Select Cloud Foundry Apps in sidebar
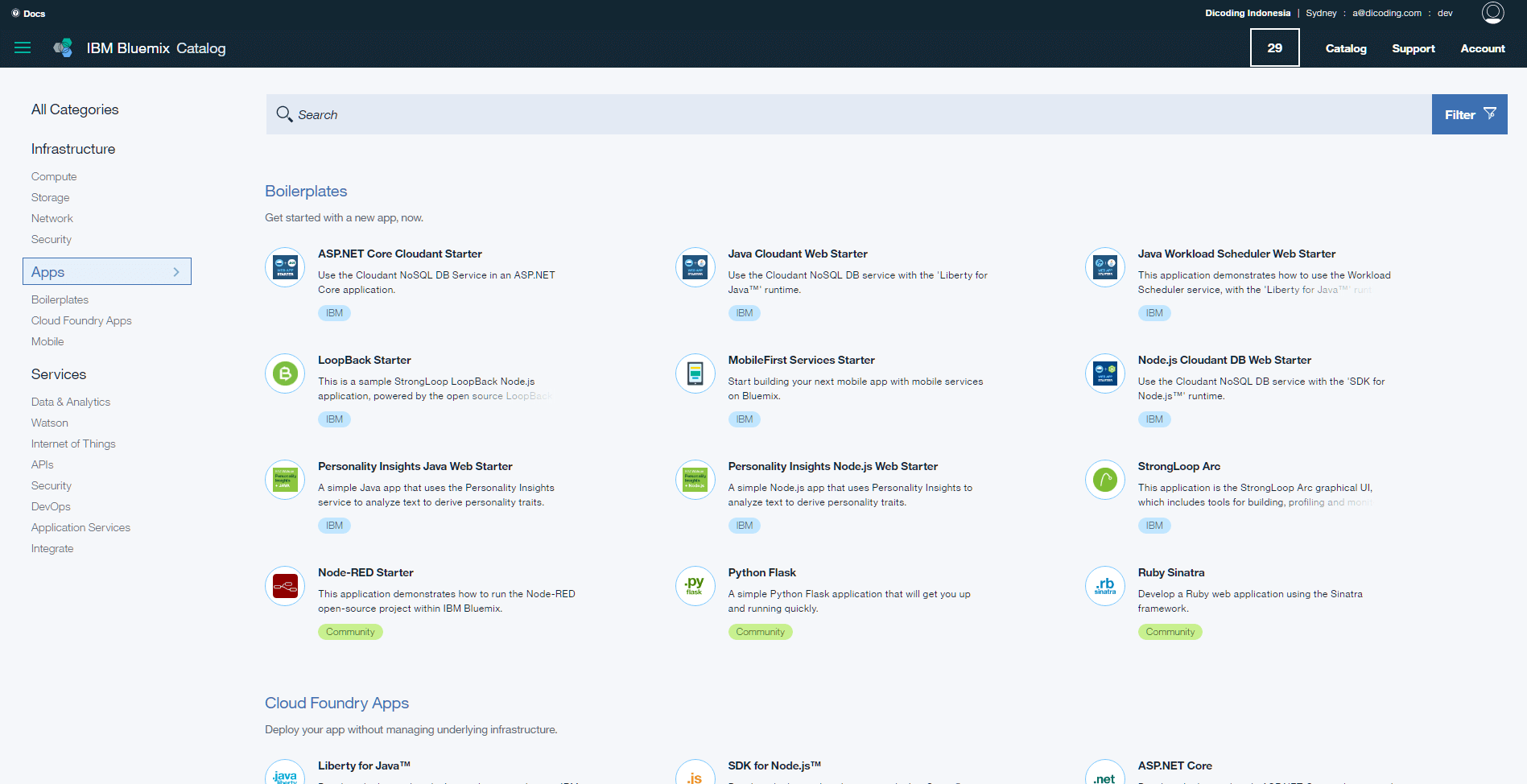 [81, 320]
